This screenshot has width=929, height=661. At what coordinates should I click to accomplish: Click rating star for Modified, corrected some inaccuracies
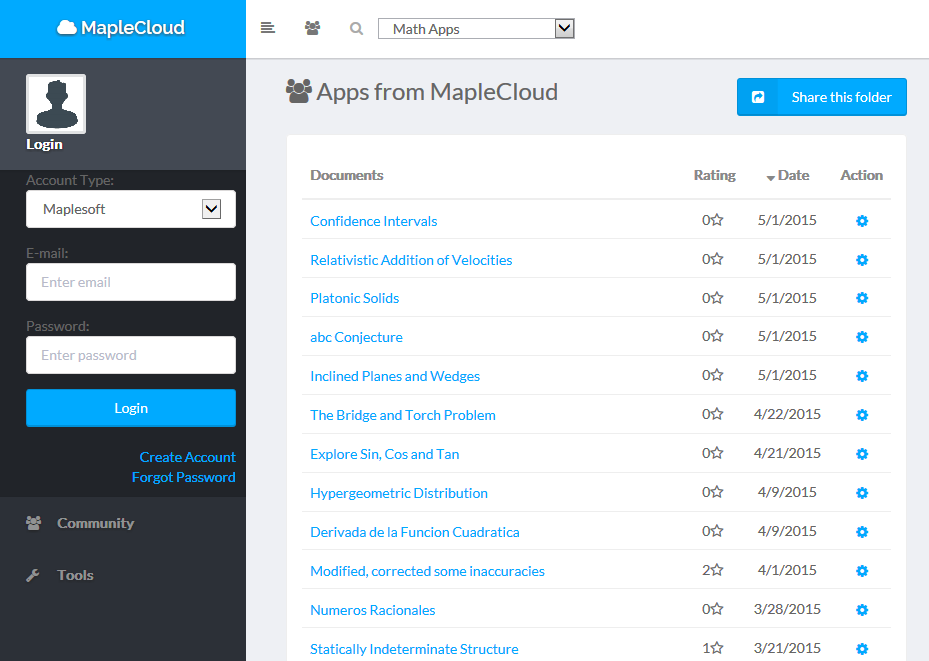717,570
